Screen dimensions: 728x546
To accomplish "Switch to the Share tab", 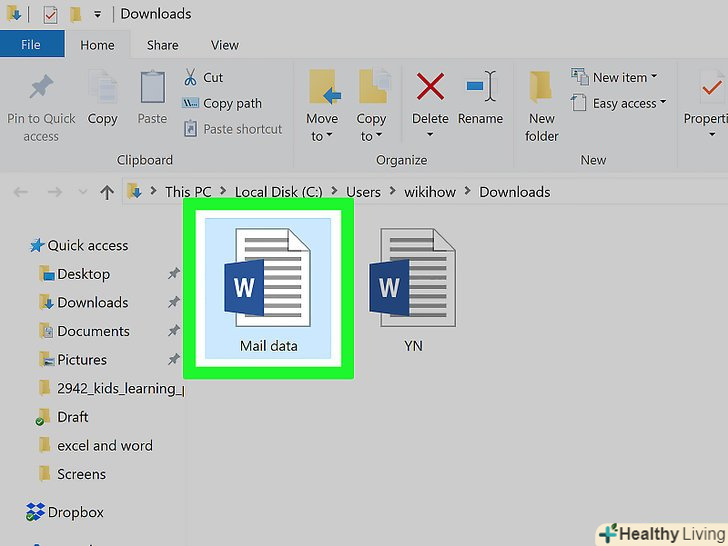I will pos(162,45).
